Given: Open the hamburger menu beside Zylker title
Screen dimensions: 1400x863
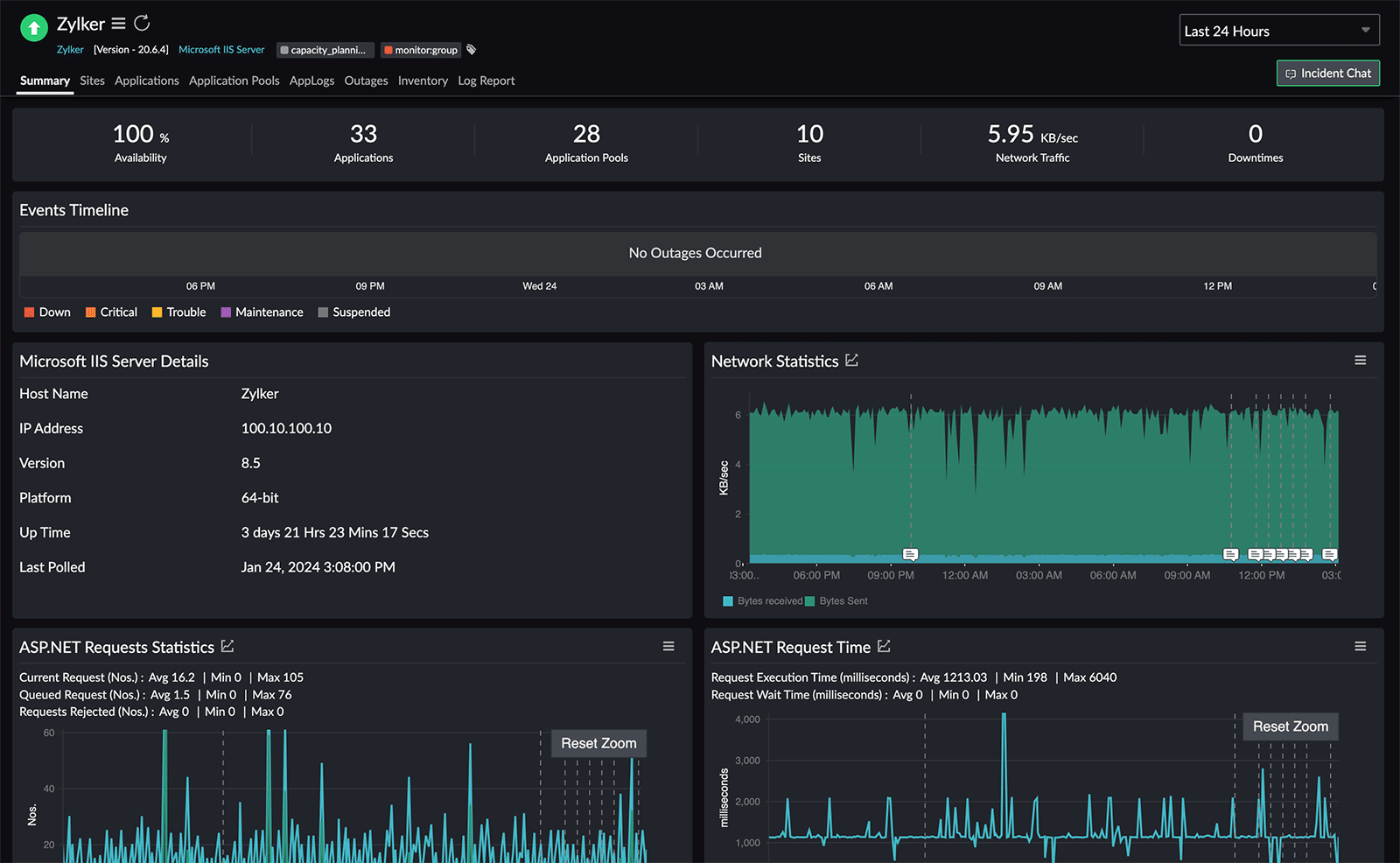Looking at the screenshot, I should point(118,24).
